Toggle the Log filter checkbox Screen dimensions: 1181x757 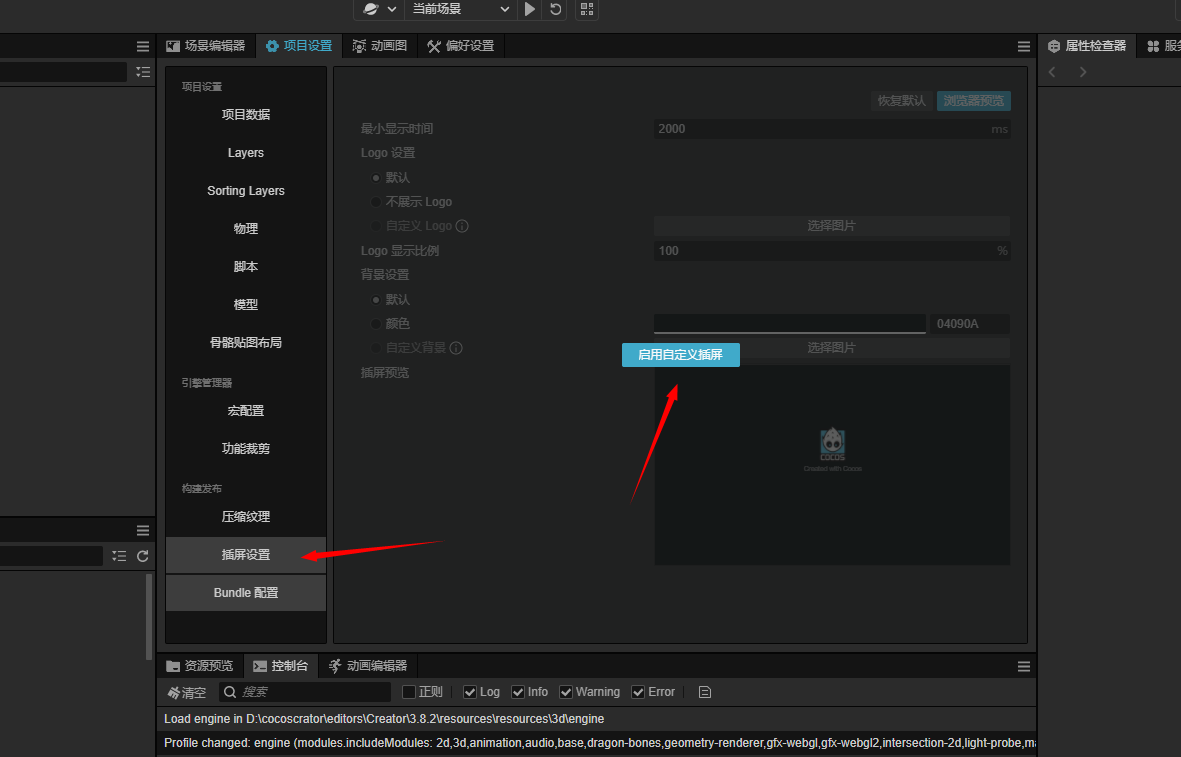[x=470, y=692]
